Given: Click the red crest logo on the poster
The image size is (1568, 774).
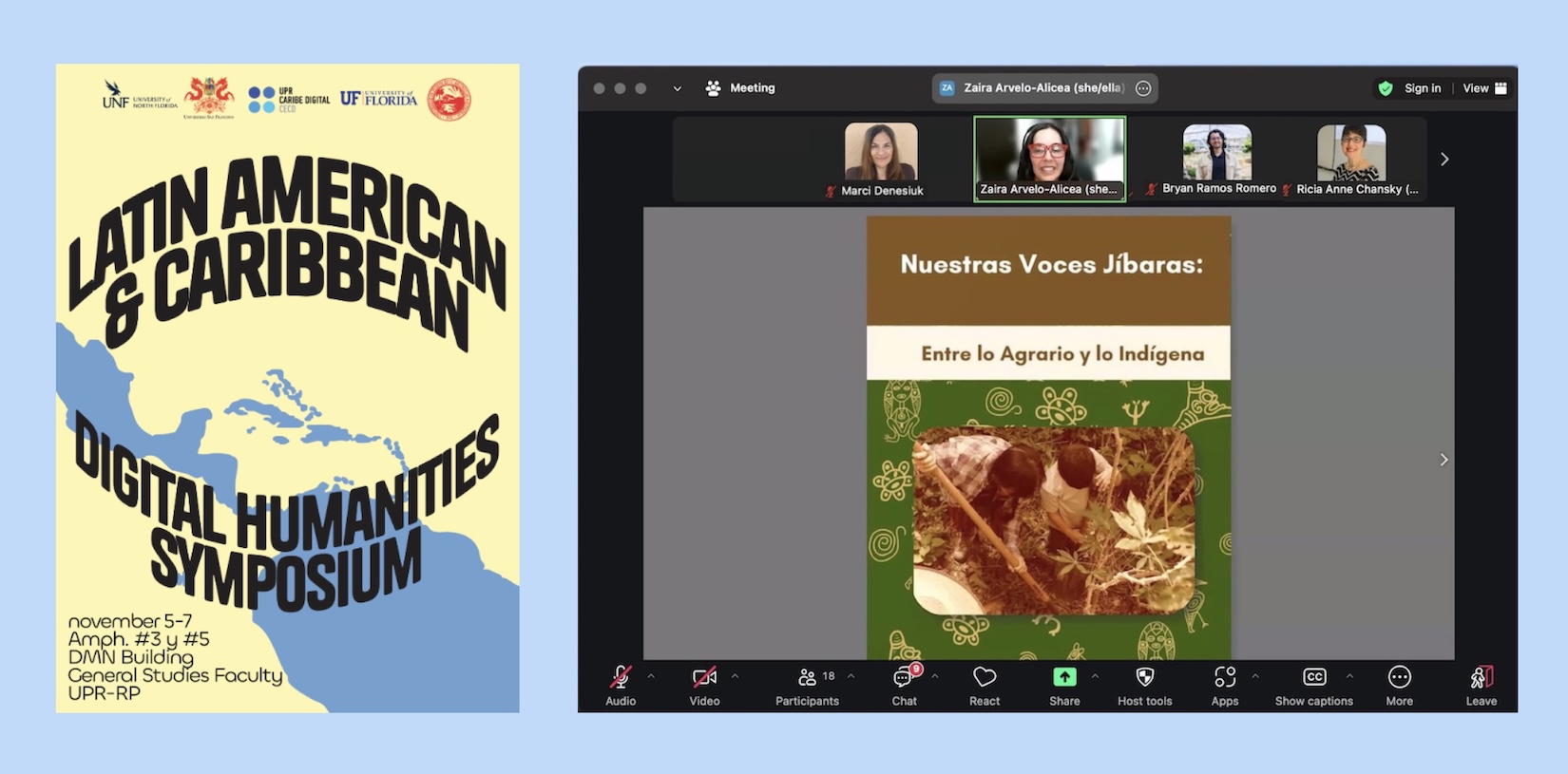Looking at the screenshot, I should [x=209, y=97].
